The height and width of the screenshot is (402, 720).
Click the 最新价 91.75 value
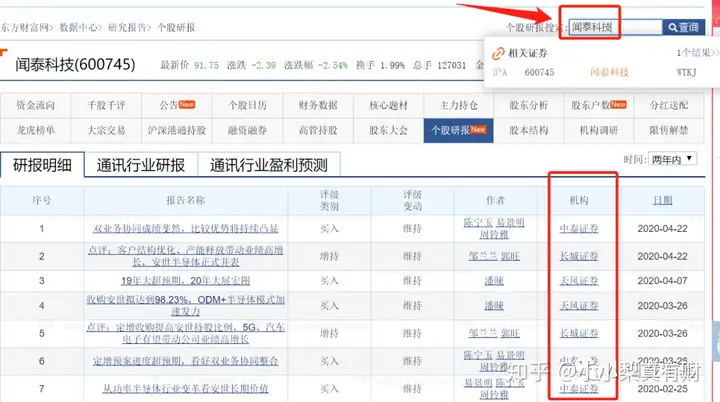(206, 65)
